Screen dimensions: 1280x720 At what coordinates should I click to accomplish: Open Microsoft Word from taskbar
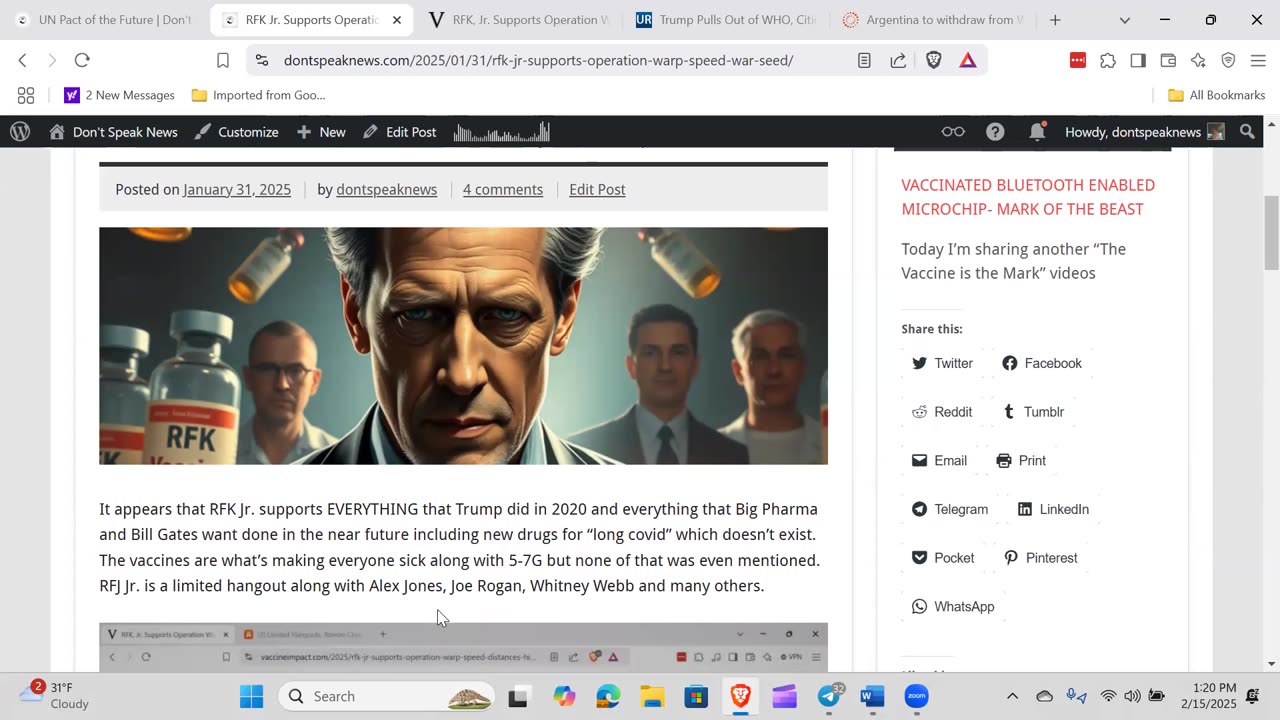[x=873, y=696]
